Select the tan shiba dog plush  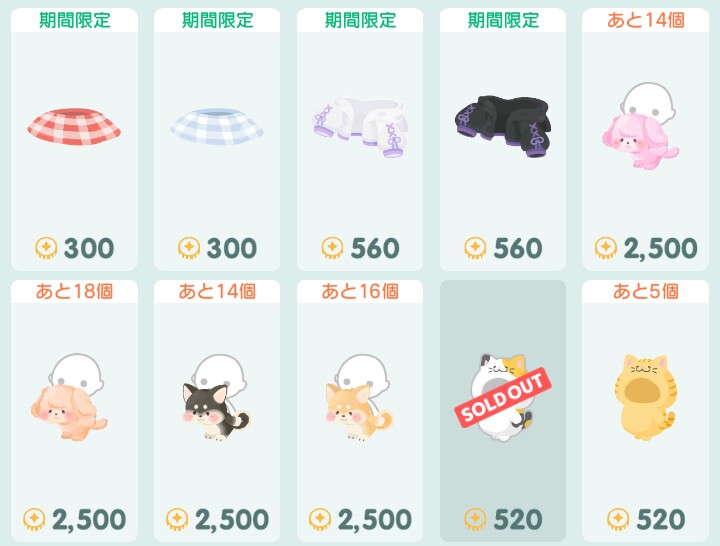tap(359, 398)
